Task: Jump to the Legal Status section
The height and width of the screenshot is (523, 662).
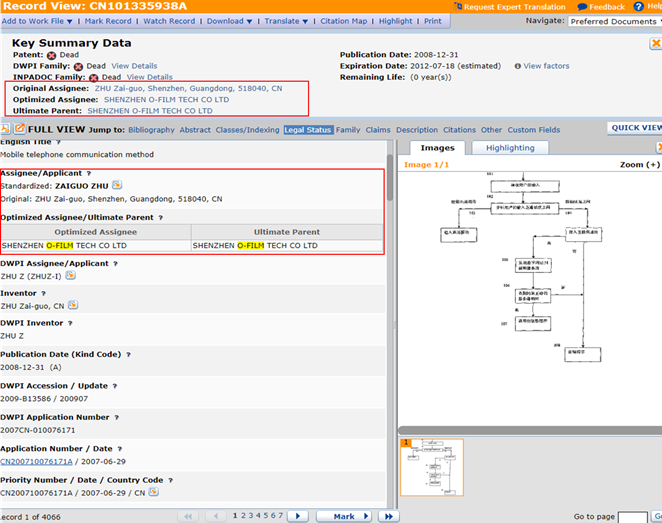Action: [308, 130]
